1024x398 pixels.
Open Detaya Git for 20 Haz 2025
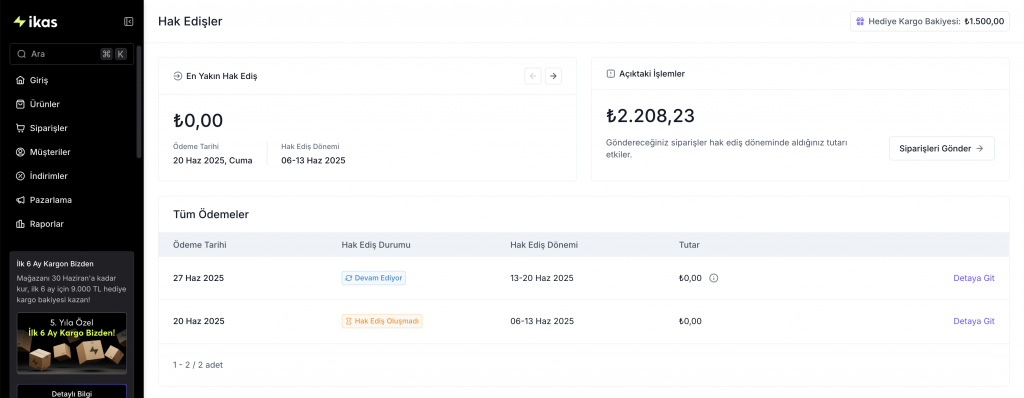click(974, 321)
